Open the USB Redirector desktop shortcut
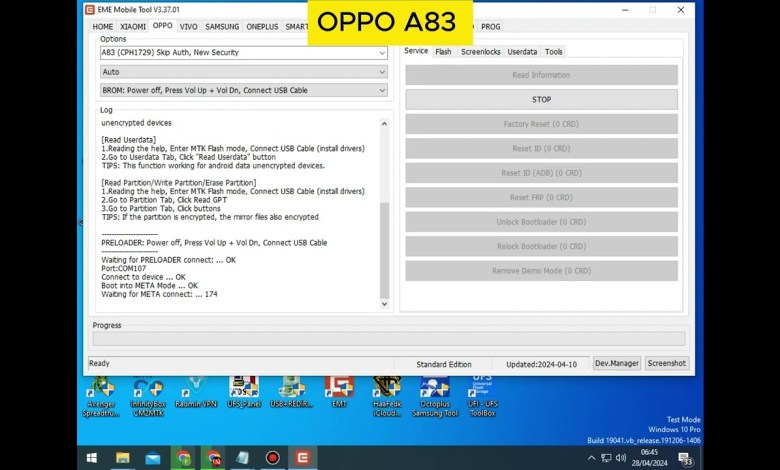Screen dimensions: 780x470 click(291, 392)
